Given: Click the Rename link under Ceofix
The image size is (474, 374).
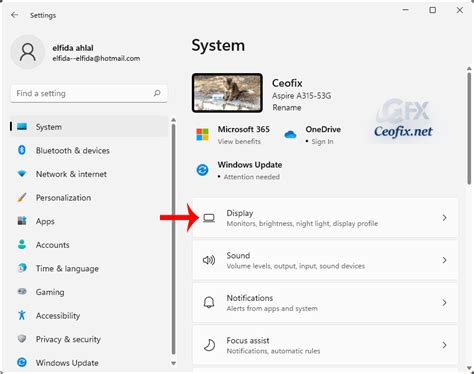Looking at the screenshot, I should click(287, 107).
